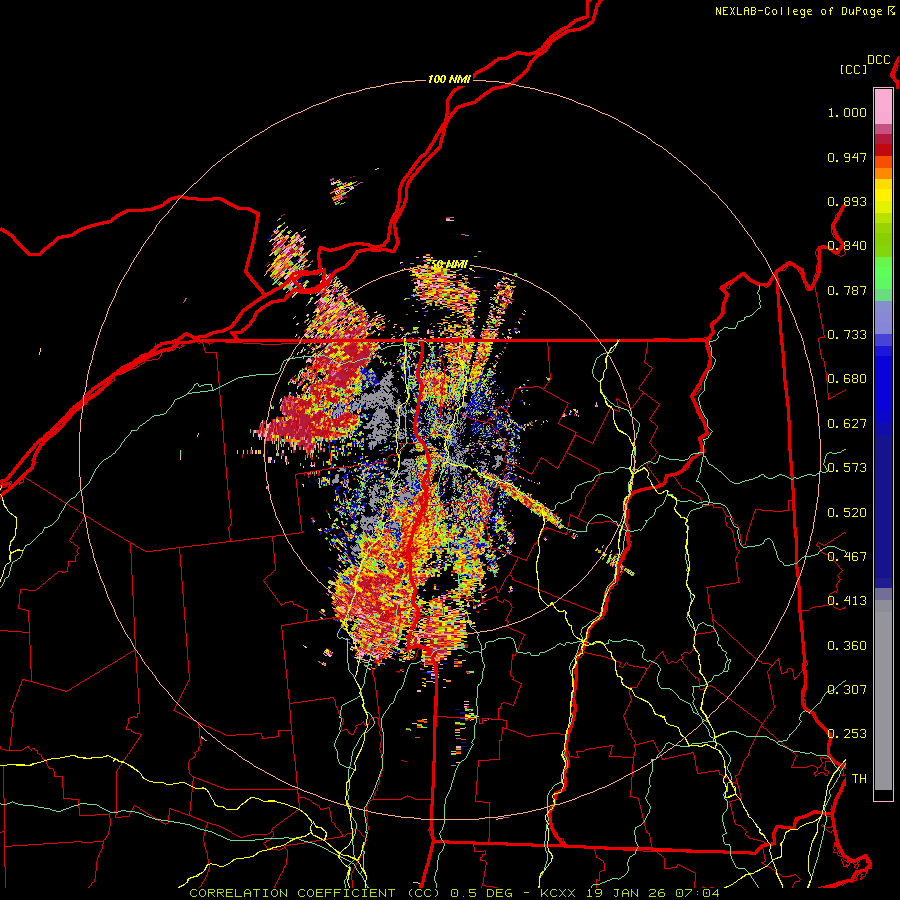
Task: Click the 0.893 legend value
Action: click(x=847, y=201)
